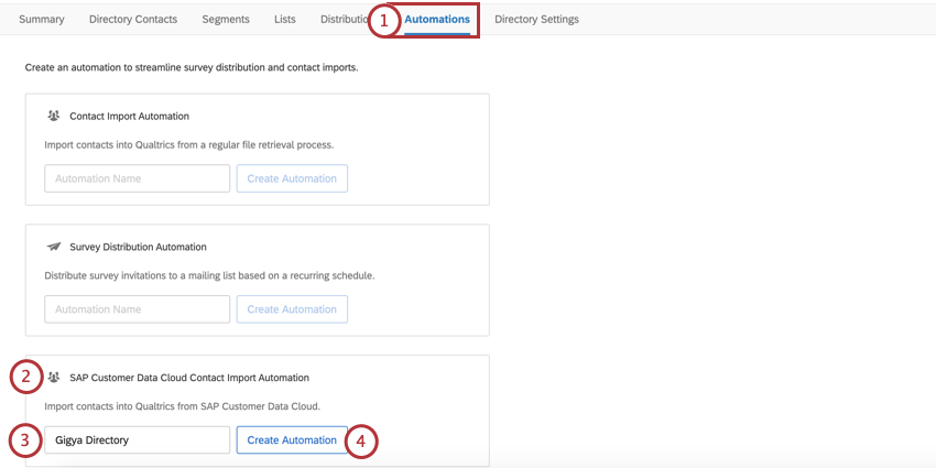Focus Contact Import Automation Name field
This screenshot has width=936, height=468.
point(137,178)
